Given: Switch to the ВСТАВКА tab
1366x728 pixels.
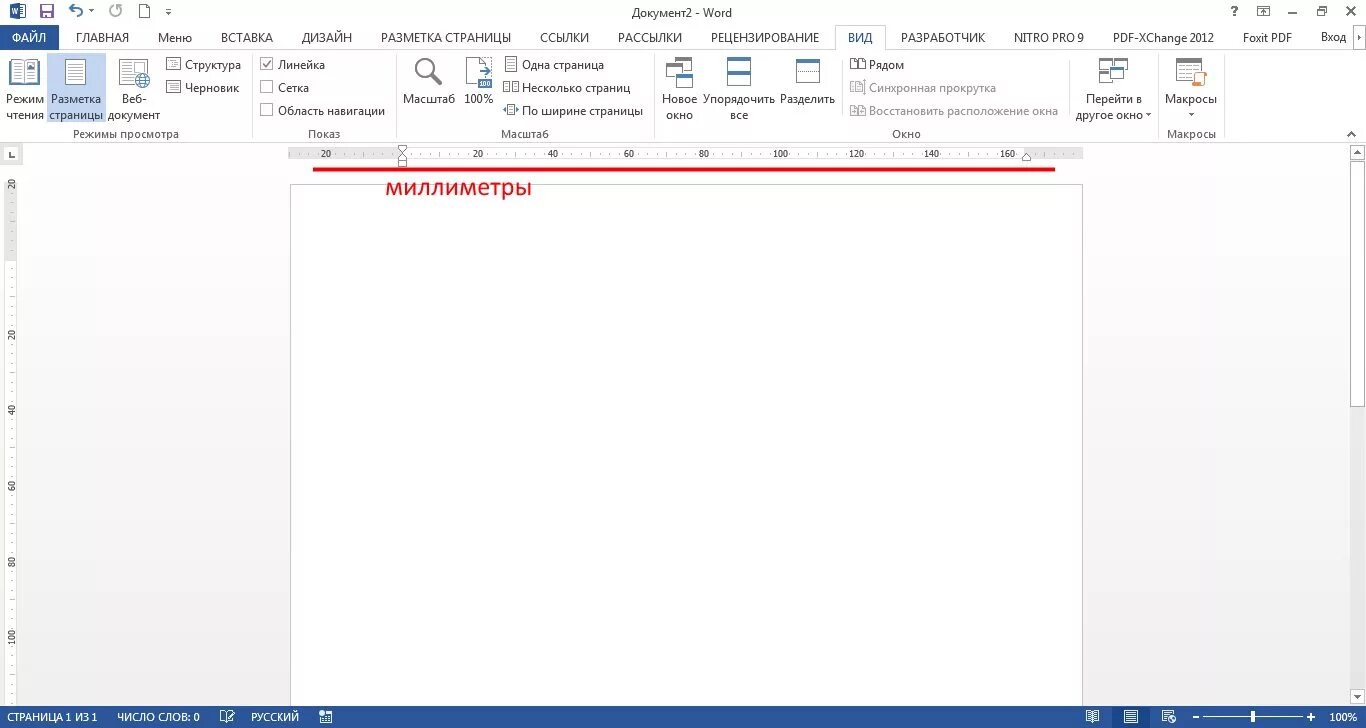Looking at the screenshot, I should (246, 38).
